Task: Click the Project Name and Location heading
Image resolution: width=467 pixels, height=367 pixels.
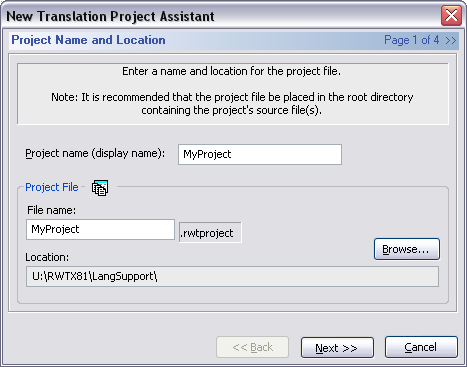Action: 88,40
